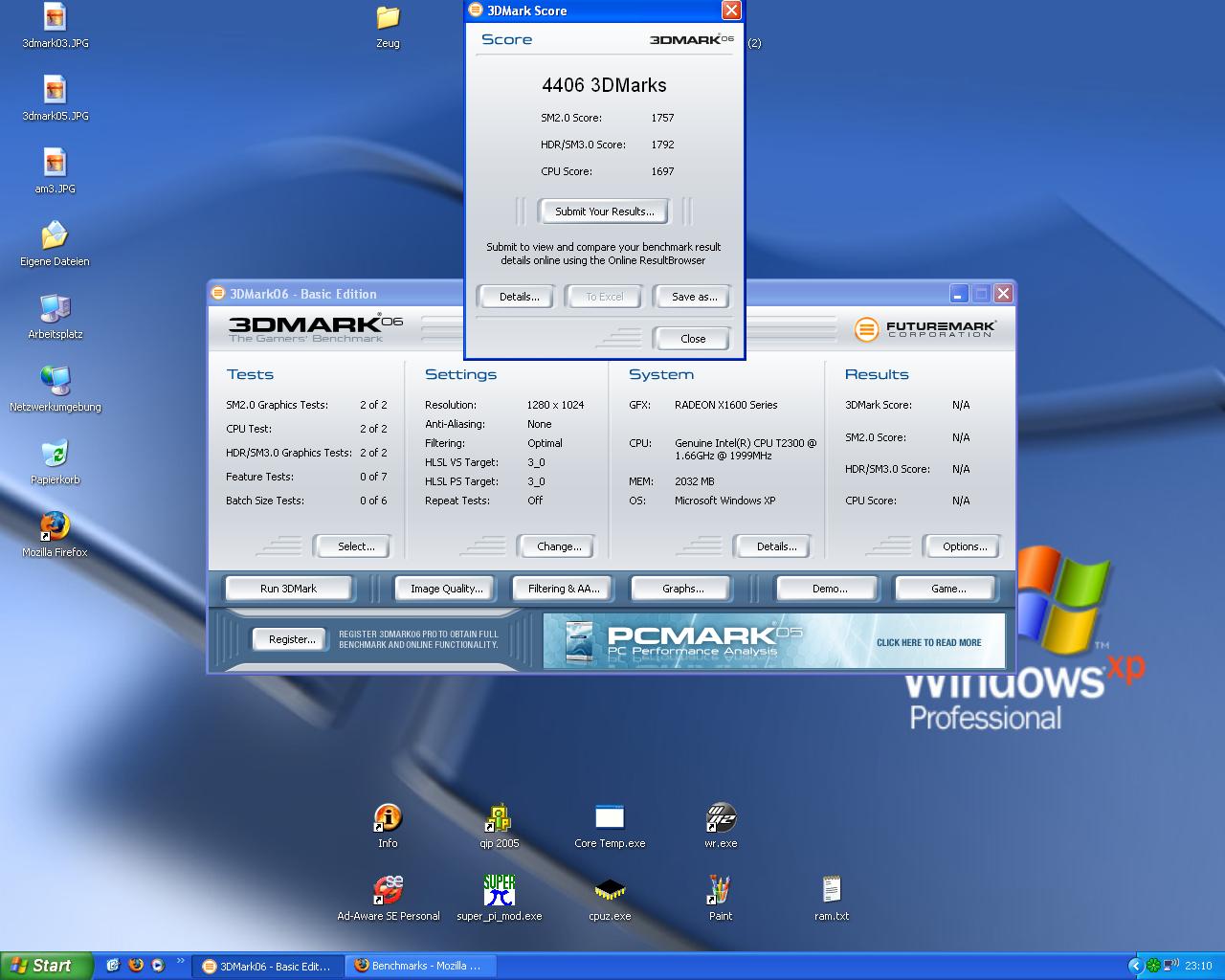Click the Demo button
Image resolution: width=1225 pixels, height=980 pixels.
tap(829, 589)
